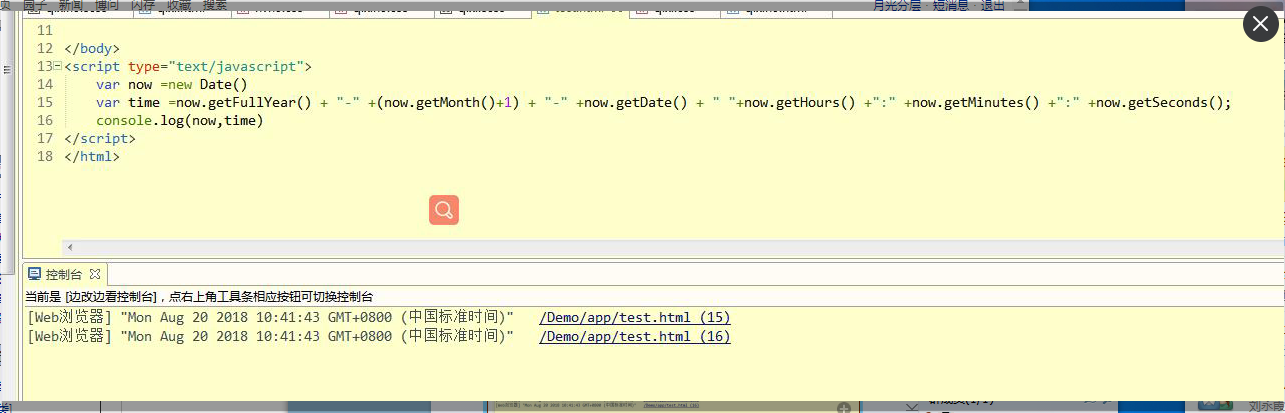
Task: Click the console hint text starting with 当前是
Action: (199, 297)
